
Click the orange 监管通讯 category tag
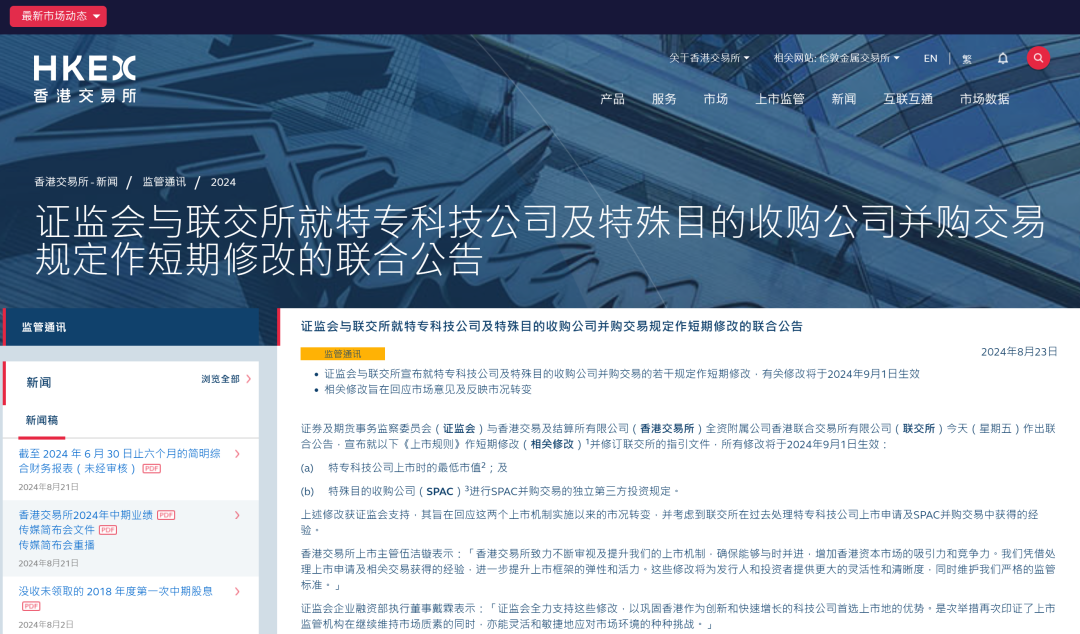pyautogui.click(x=342, y=354)
